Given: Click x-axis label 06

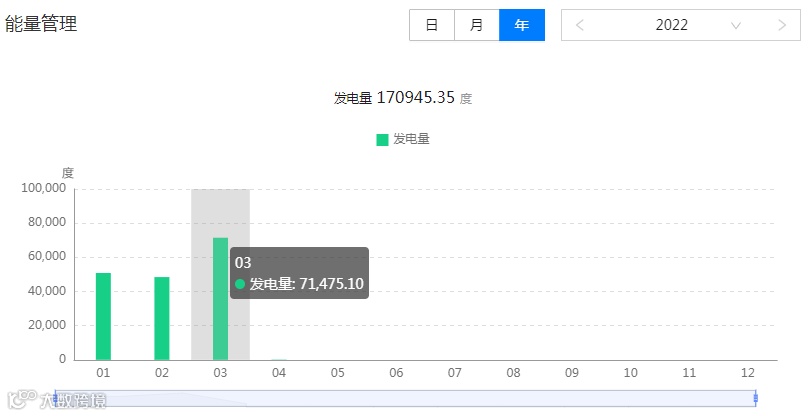Looking at the screenshot, I should click(396, 373).
